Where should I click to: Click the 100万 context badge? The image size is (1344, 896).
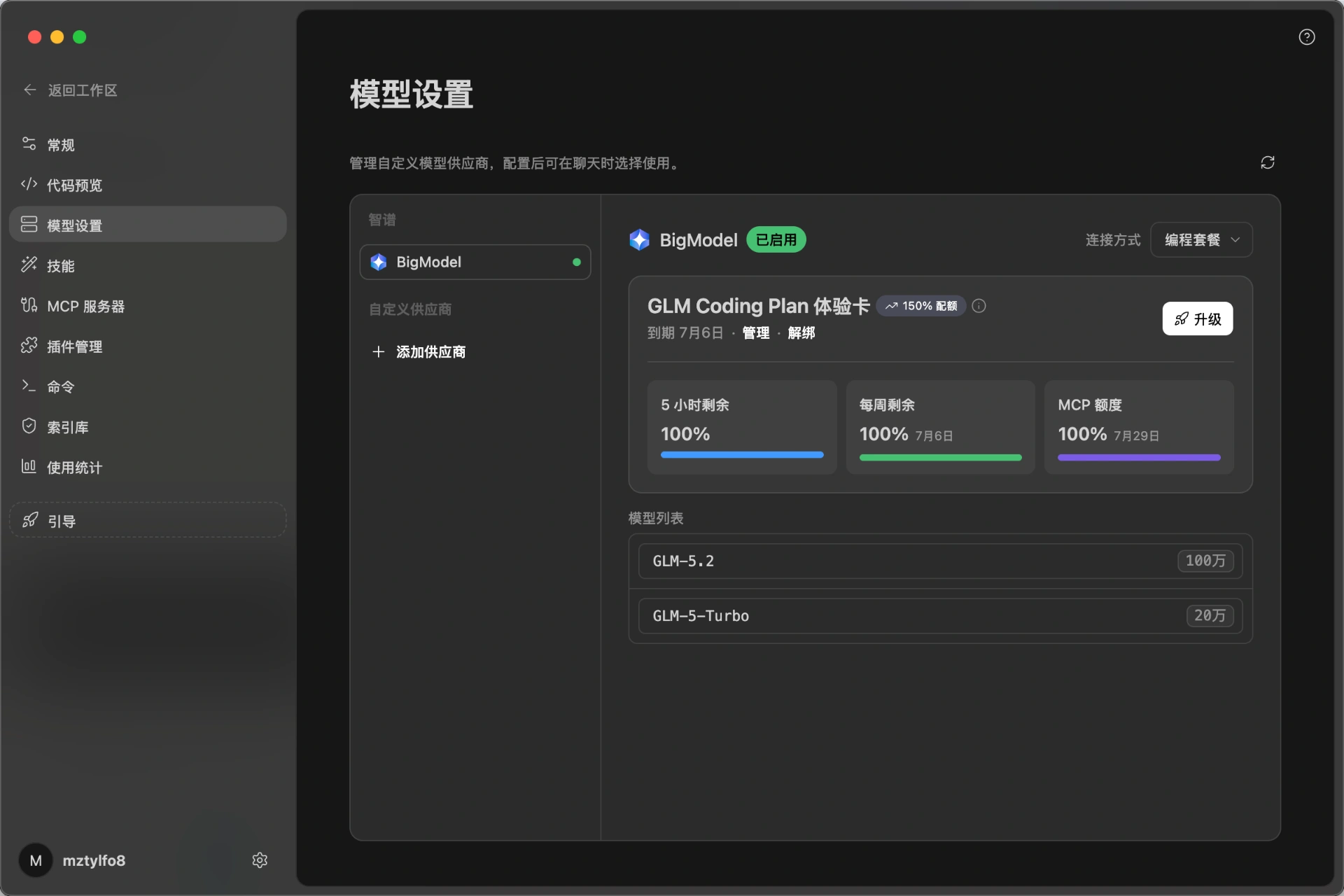coord(1205,561)
